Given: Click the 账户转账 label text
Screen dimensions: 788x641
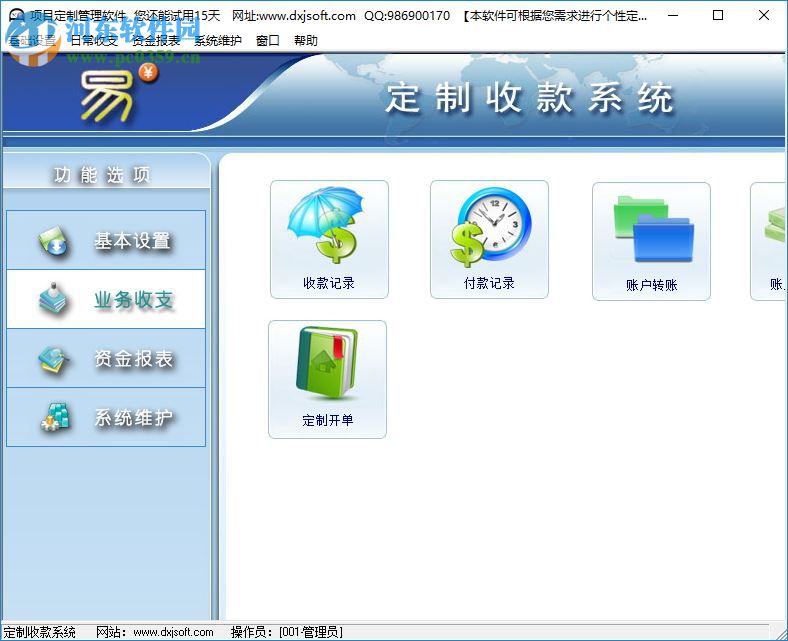Looking at the screenshot, I should point(651,285).
